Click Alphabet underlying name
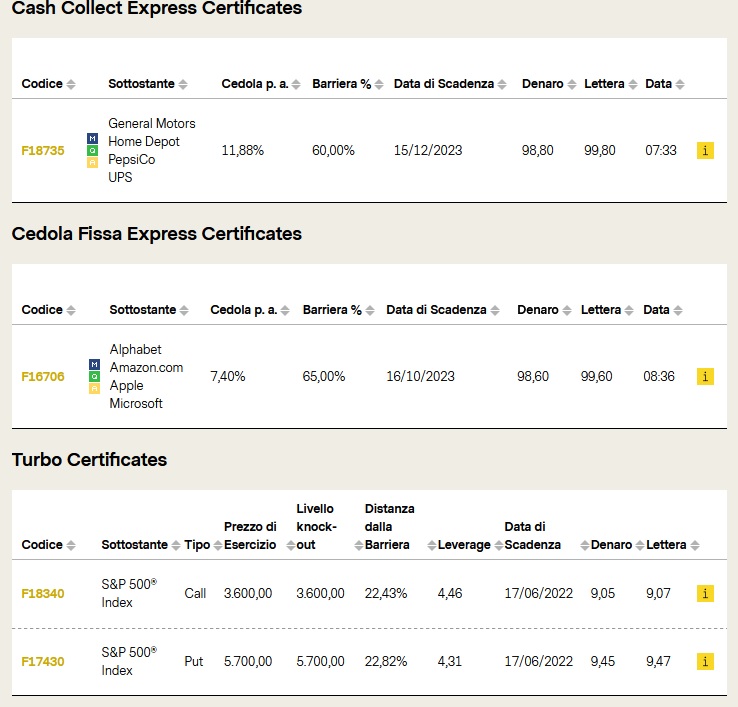The image size is (738, 707). click(x=136, y=349)
